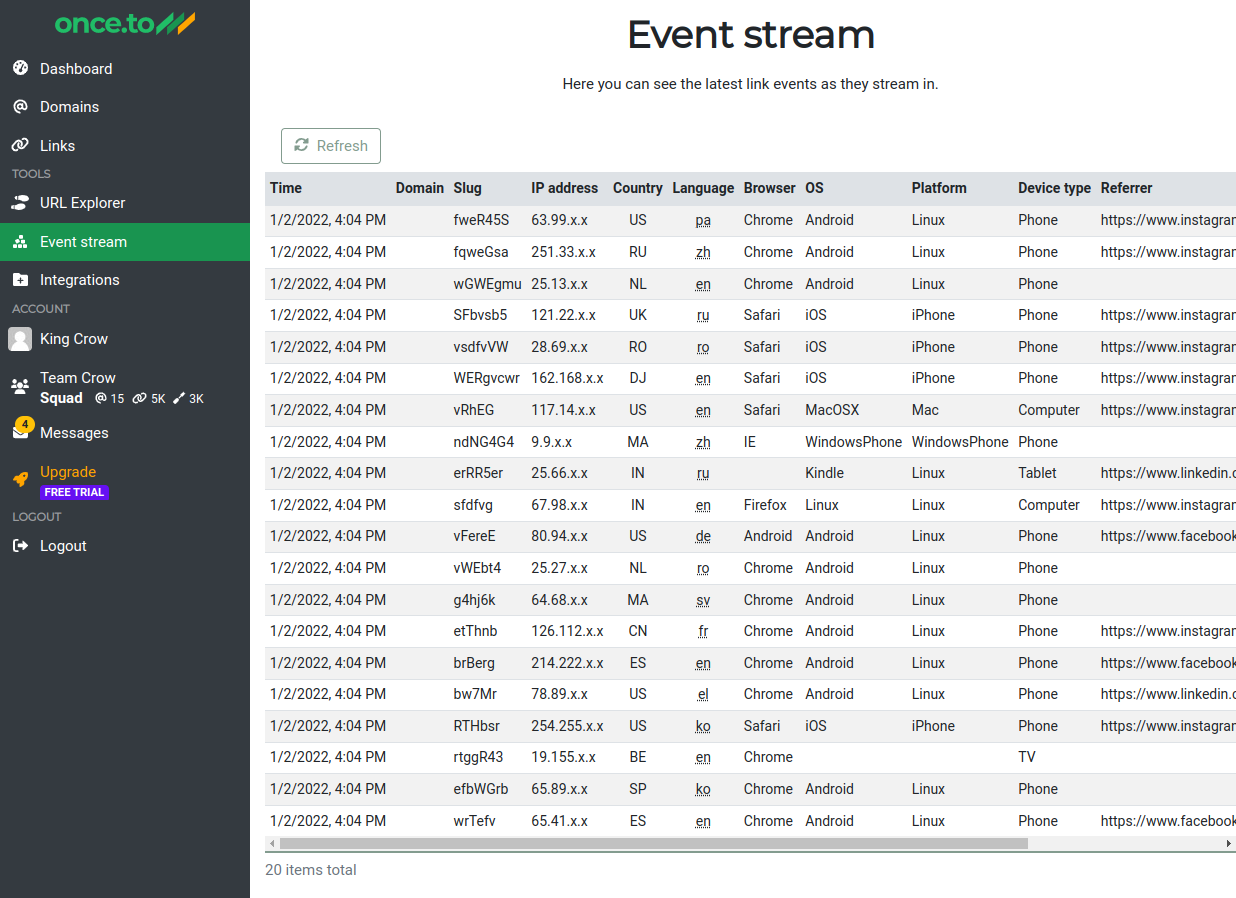The image size is (1236, 898).
Task: Click the scrollbar right arrow
Action: click(x=1229, y=844)
